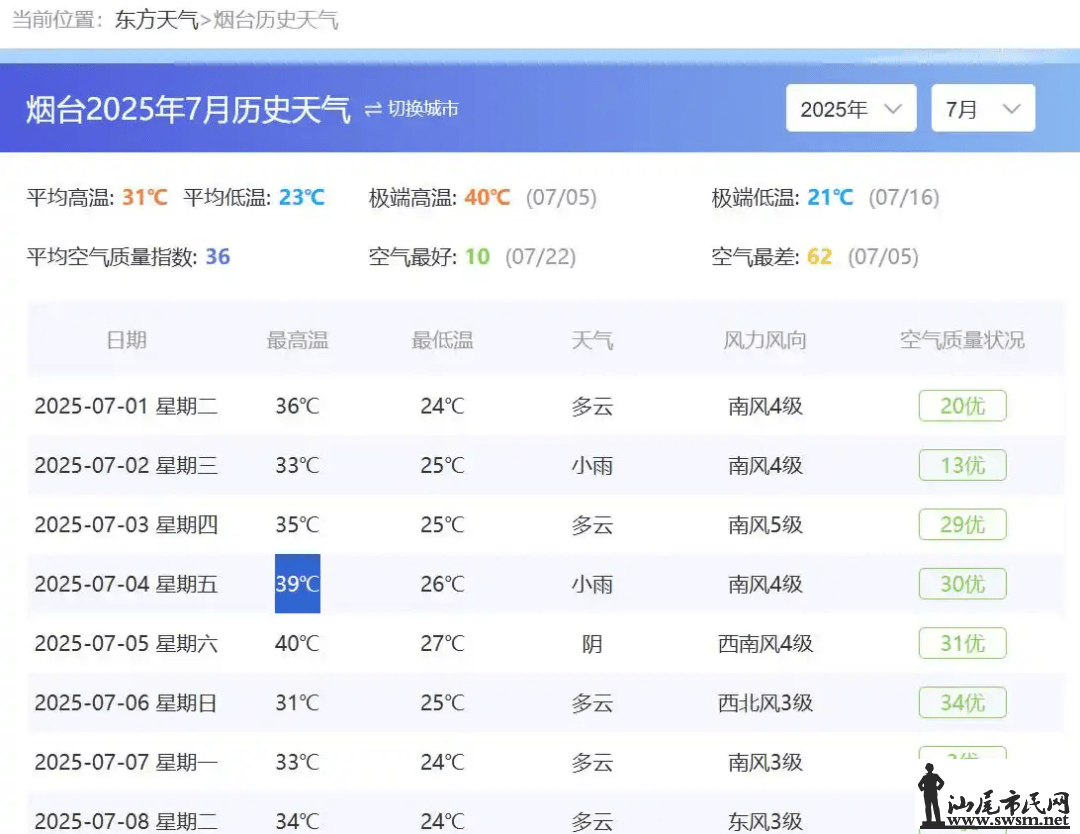The width and height of the screenshot is (1080, 834).
Task: Click the 空气质量状况 column header
Action: pos(962,340)
